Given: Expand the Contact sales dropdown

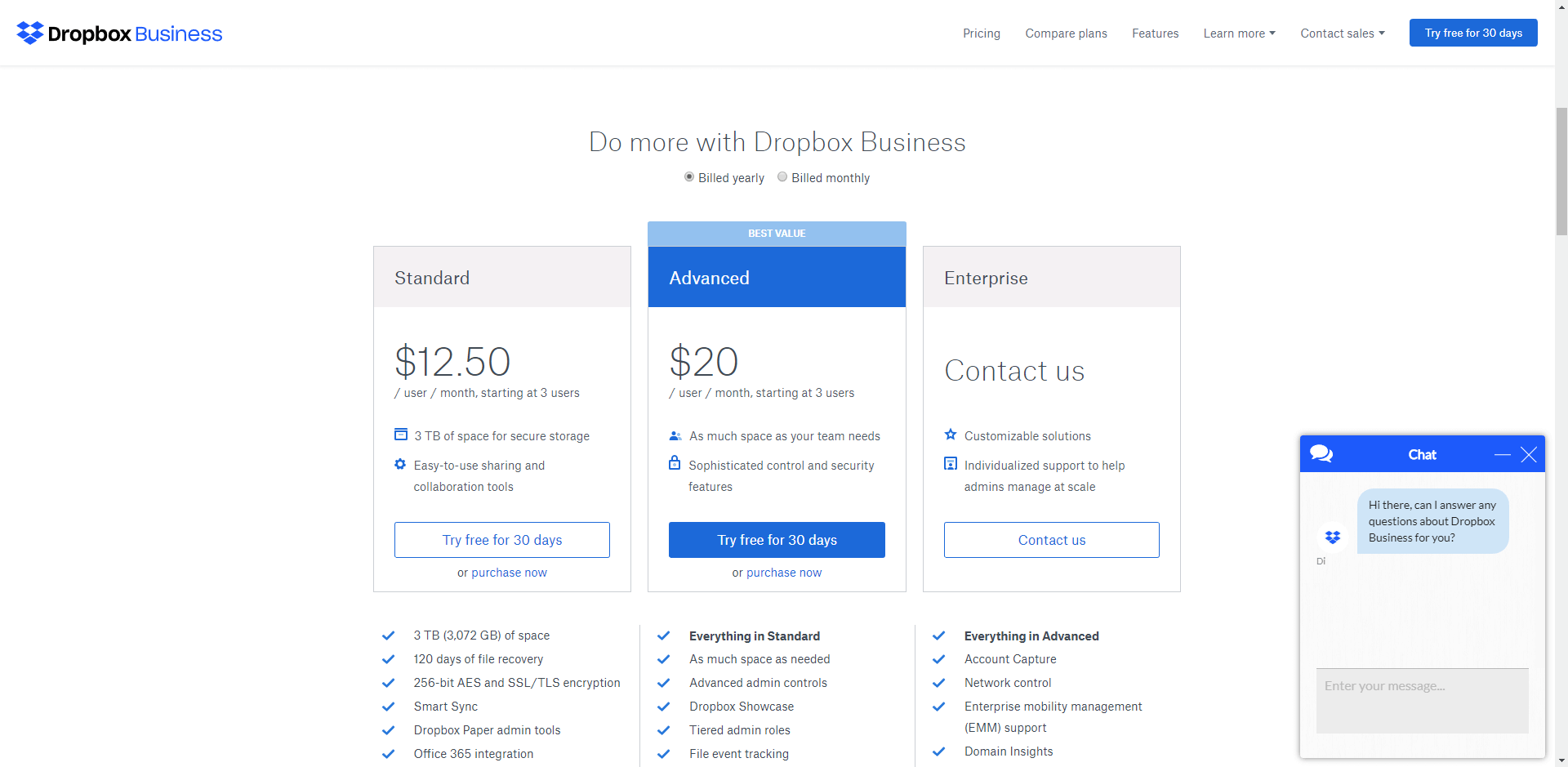Looking at the screenshot, I should pyautogui.click(x=1343, y=33).
